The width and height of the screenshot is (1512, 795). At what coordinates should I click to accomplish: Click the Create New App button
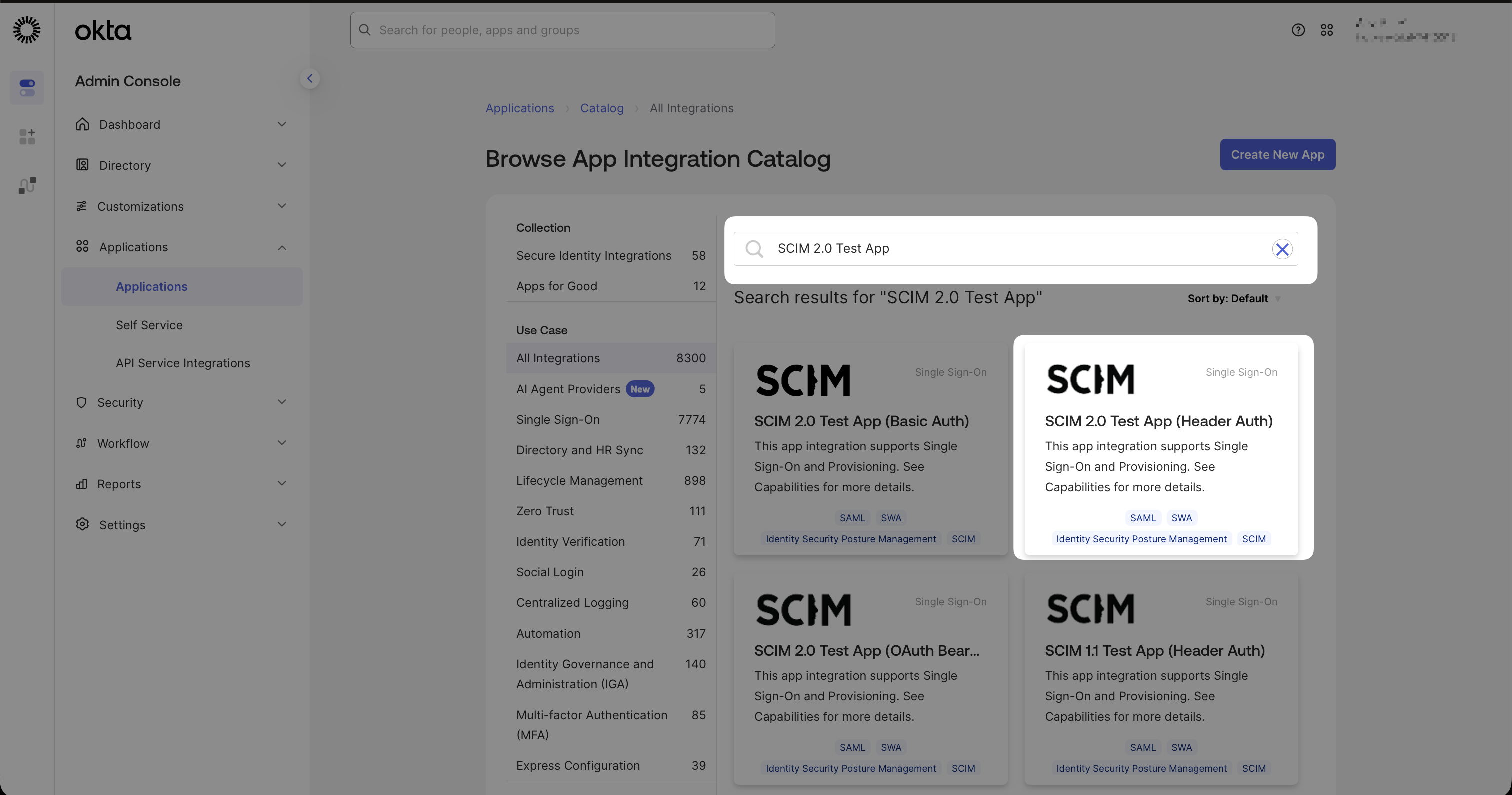point(1278,155)
